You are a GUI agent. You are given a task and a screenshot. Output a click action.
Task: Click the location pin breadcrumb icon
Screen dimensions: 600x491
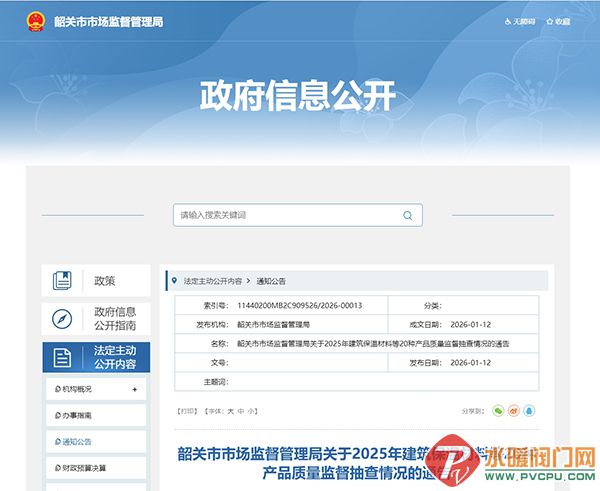[x=174, y=281]
